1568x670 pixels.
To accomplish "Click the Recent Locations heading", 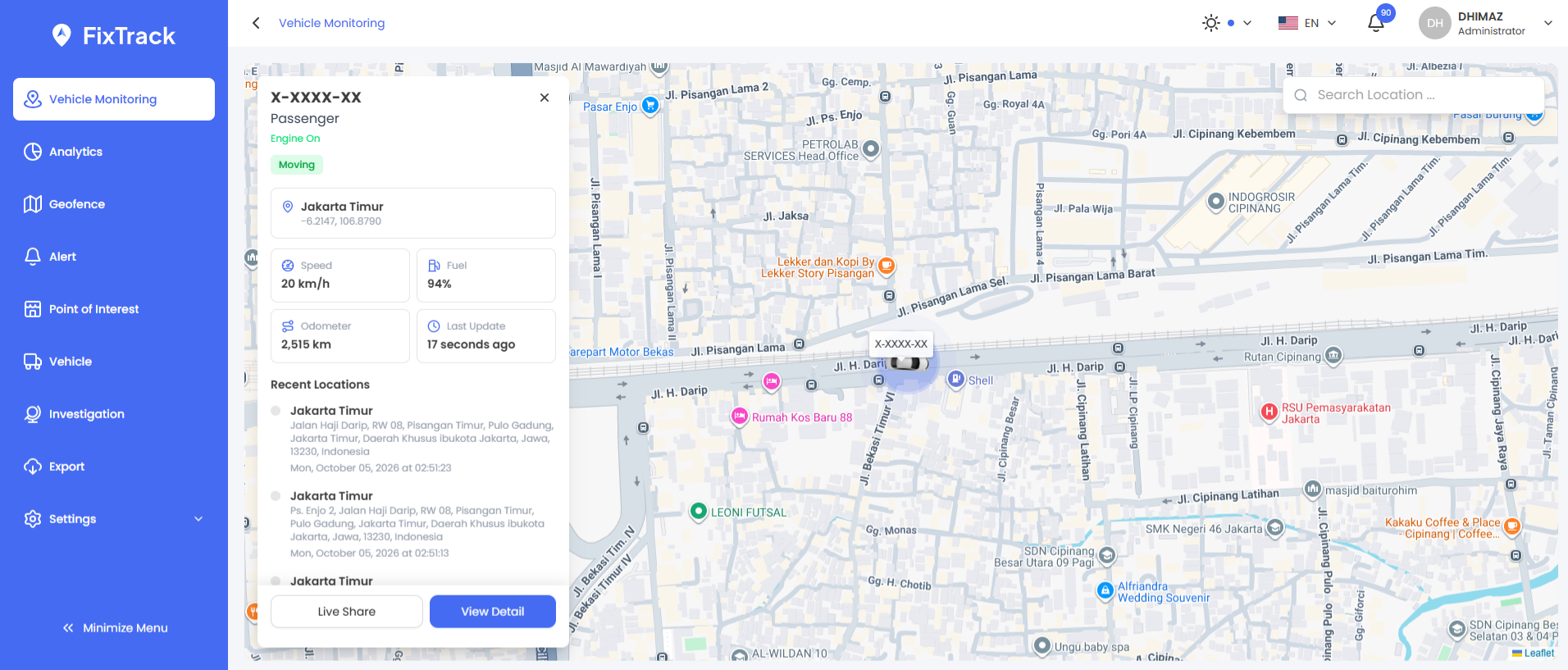I will coord(320,385).
